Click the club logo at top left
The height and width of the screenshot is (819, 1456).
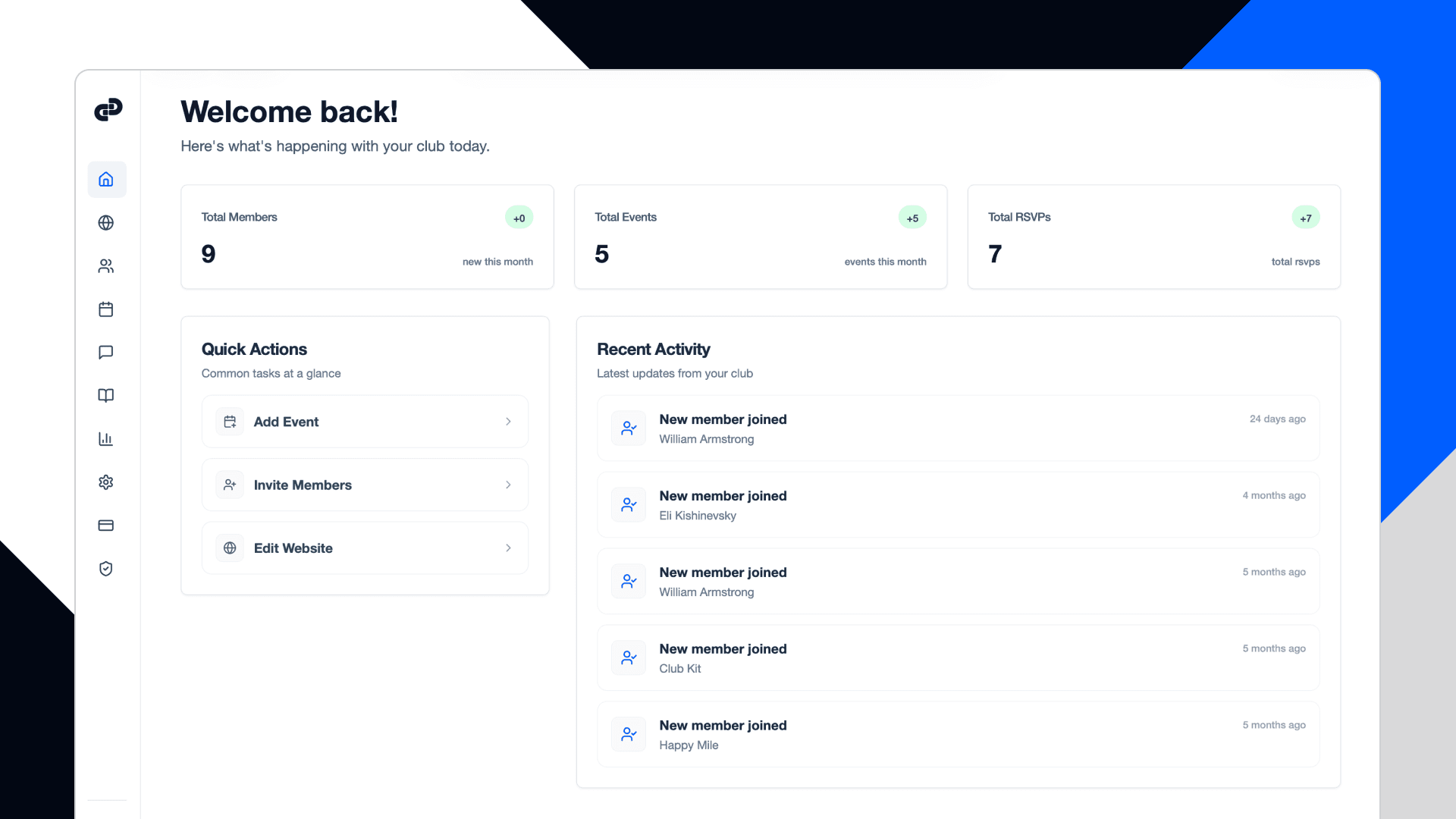[x=108, y=108]
